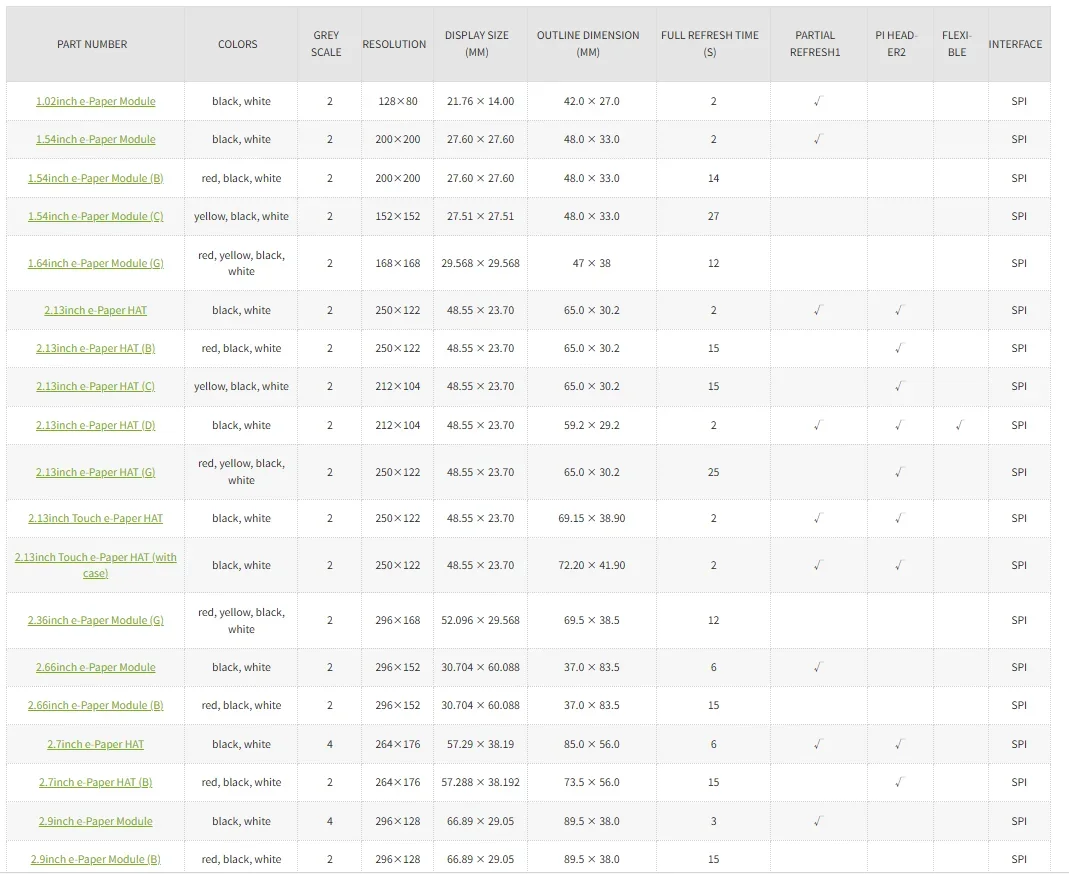Click the 1.54inch e-Paper Module (C) link
The width and height of the screenshot is (1069, 874).
coord(95,216)
